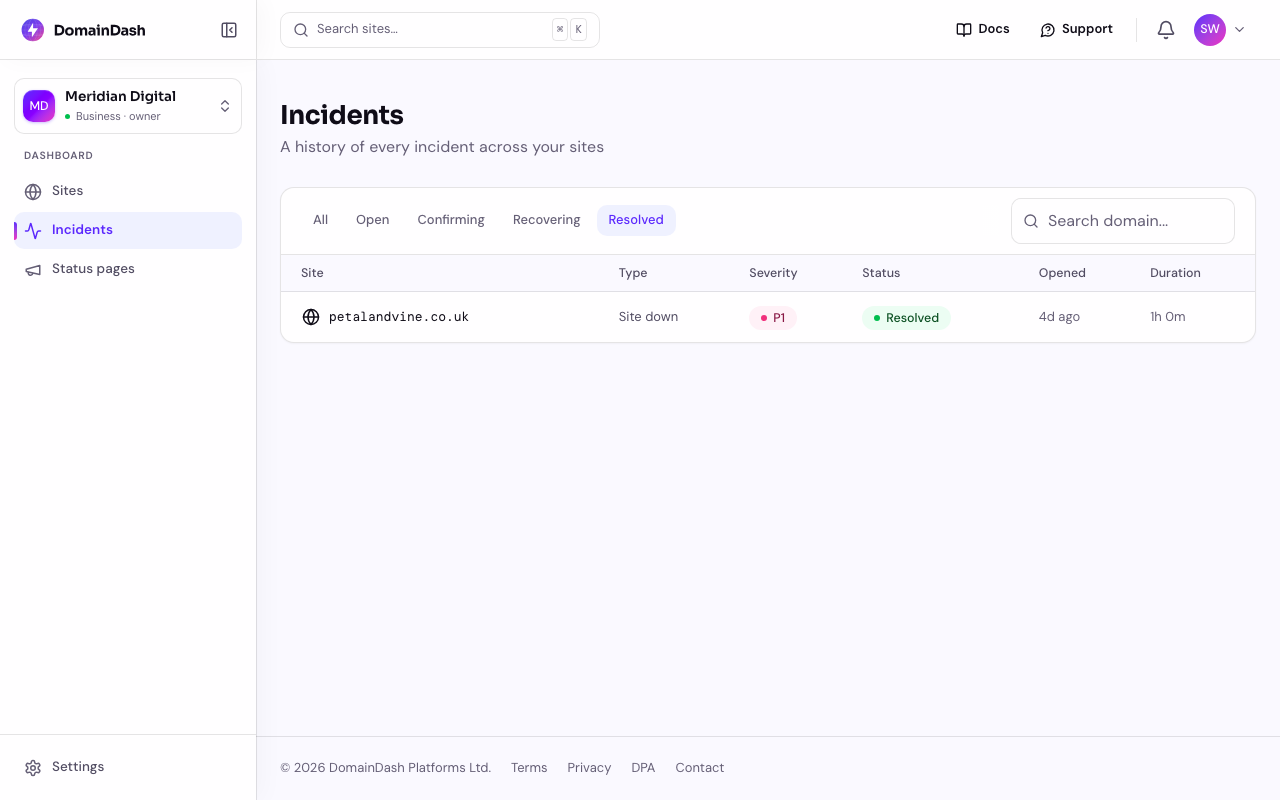Open the Support link
The width and height of the screenshot is (1280, 800).
point(1076,30)
